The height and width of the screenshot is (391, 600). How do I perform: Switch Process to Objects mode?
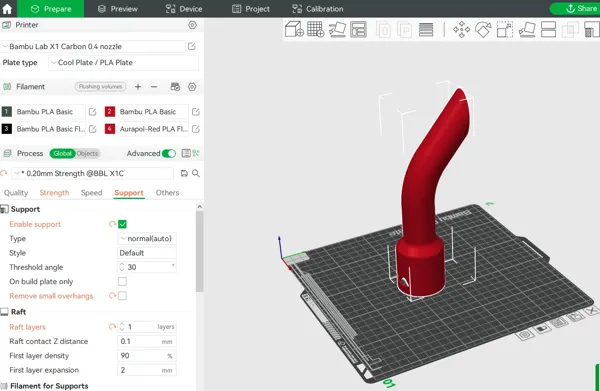[88, 153]
